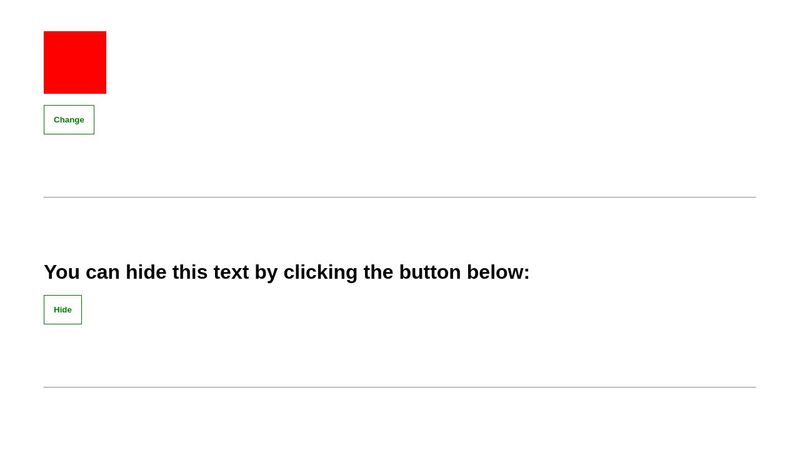Click the word "text" in the heading
This screenshot has width=800, height=450.
[232, 272]
